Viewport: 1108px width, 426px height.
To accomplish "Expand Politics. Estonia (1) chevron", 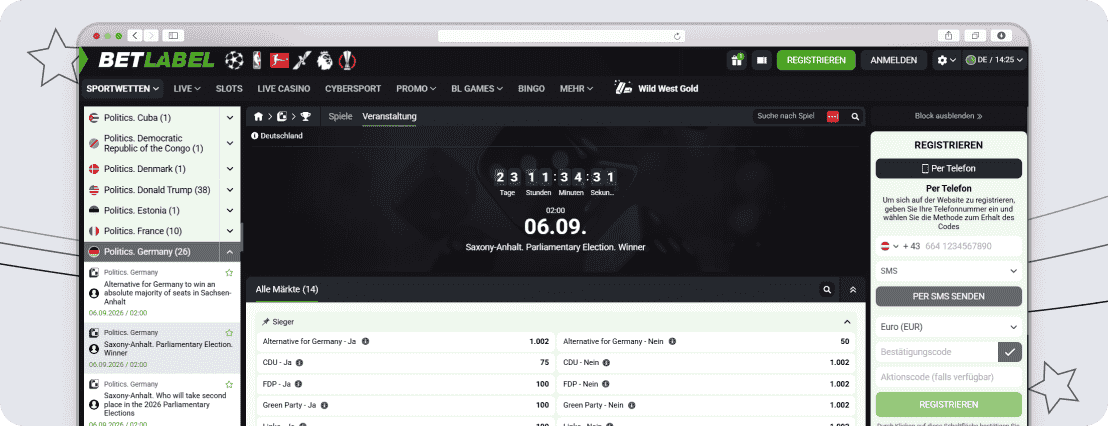I will point(230,211).
